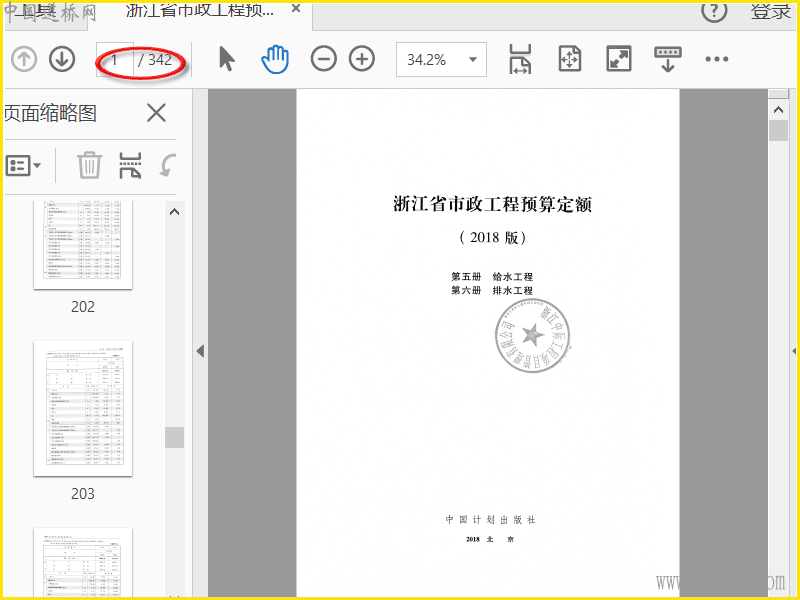Open the more tools ellipsis menu
This screenshot has height=600, width=800.
pyautogui.click(x=717, y=59)
